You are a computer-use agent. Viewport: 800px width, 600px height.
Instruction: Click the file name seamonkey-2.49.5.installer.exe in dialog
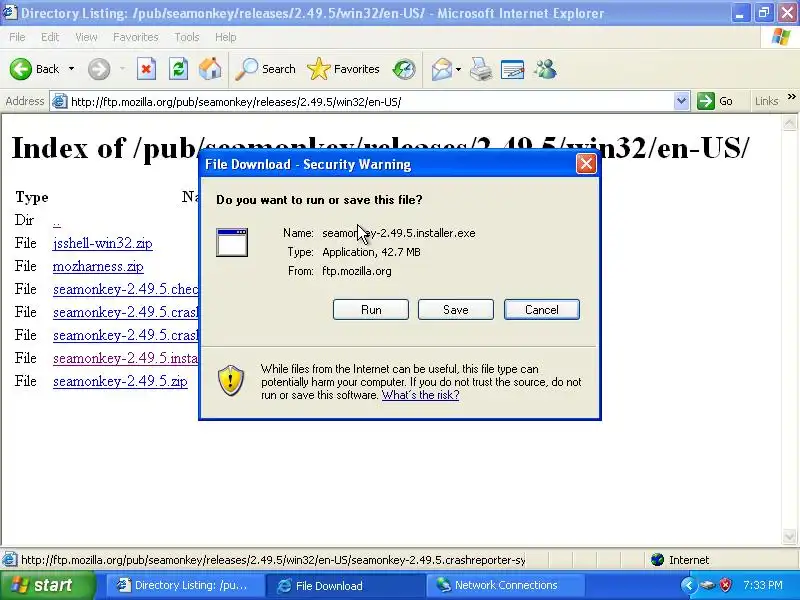(399, 233)
